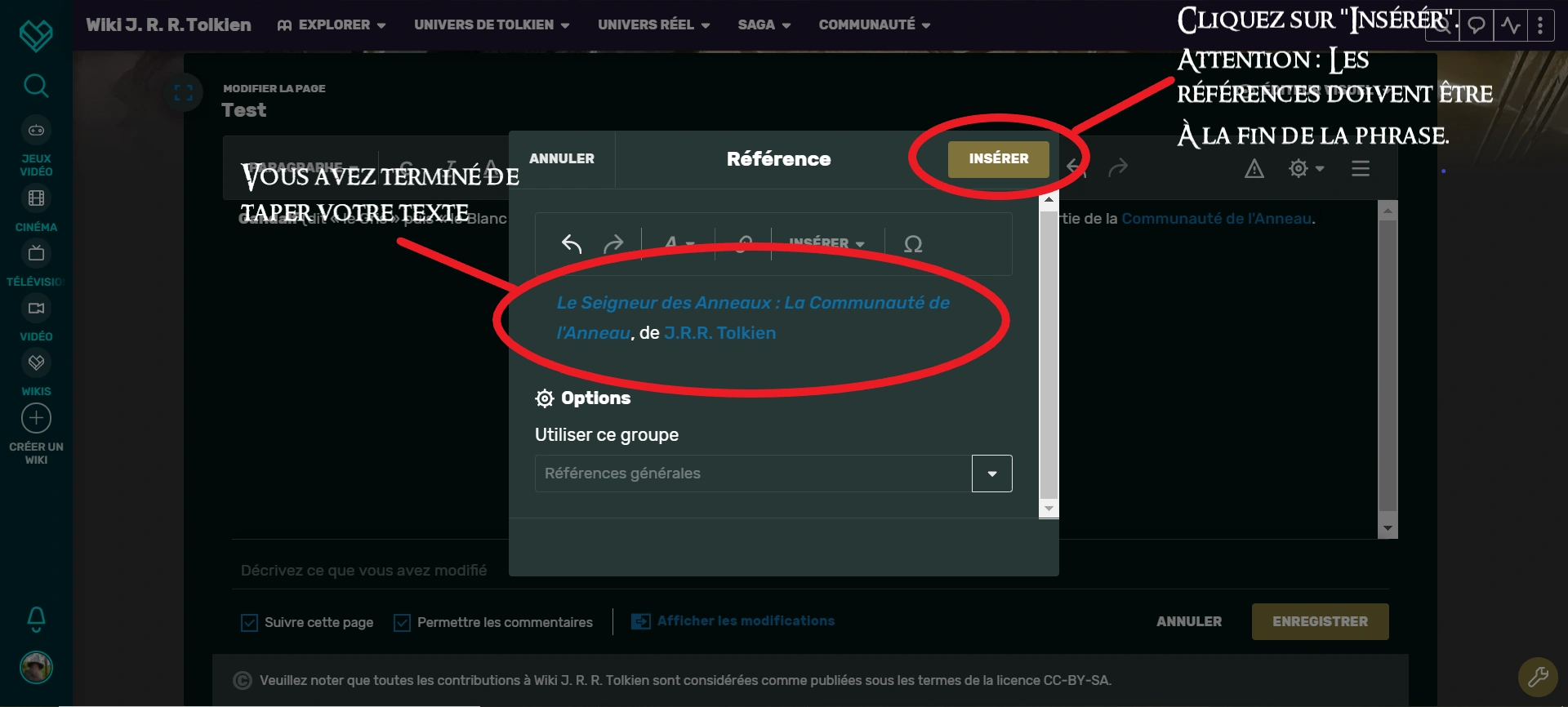Click the link icon in the dialog toolbar
The image size is (1568, 707).
click(743, 243)
